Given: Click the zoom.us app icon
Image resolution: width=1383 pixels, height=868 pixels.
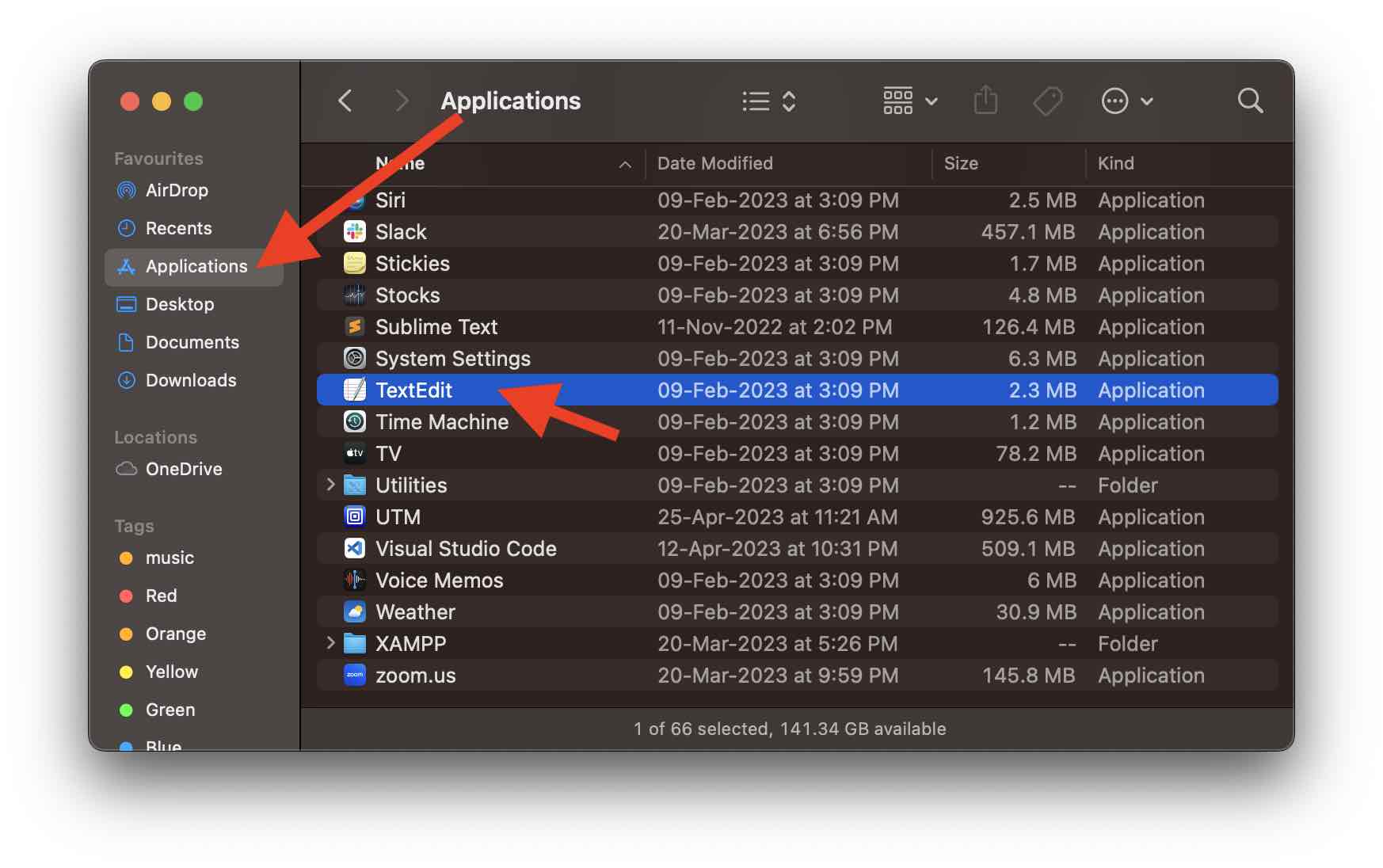Looking at the screenshot, I should point(354,676).
